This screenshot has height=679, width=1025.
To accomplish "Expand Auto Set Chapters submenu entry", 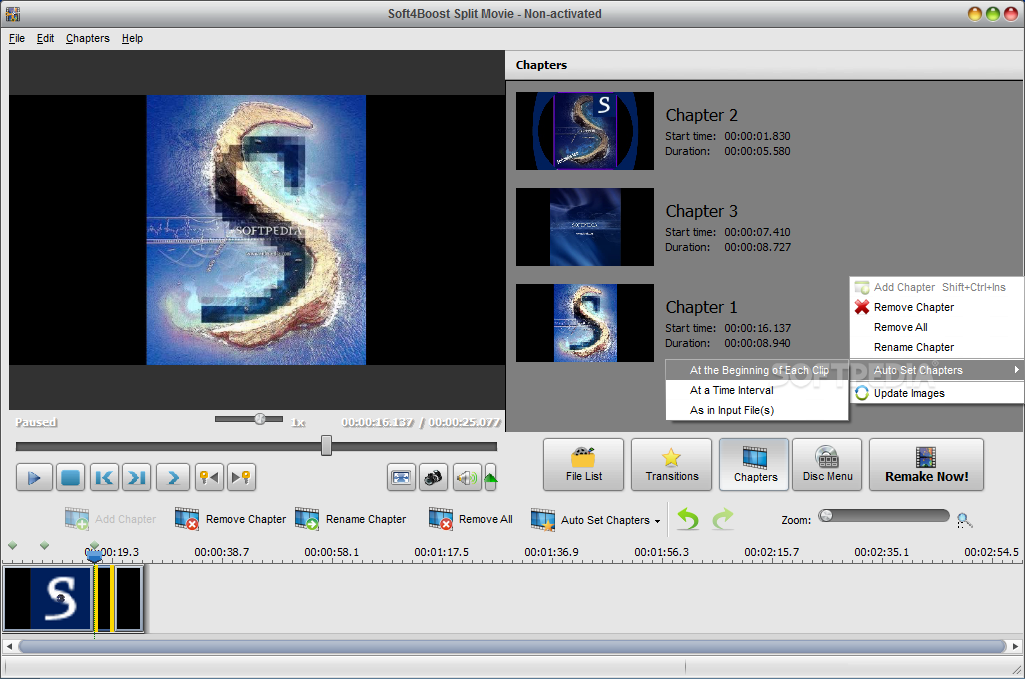I will [937, 370].
